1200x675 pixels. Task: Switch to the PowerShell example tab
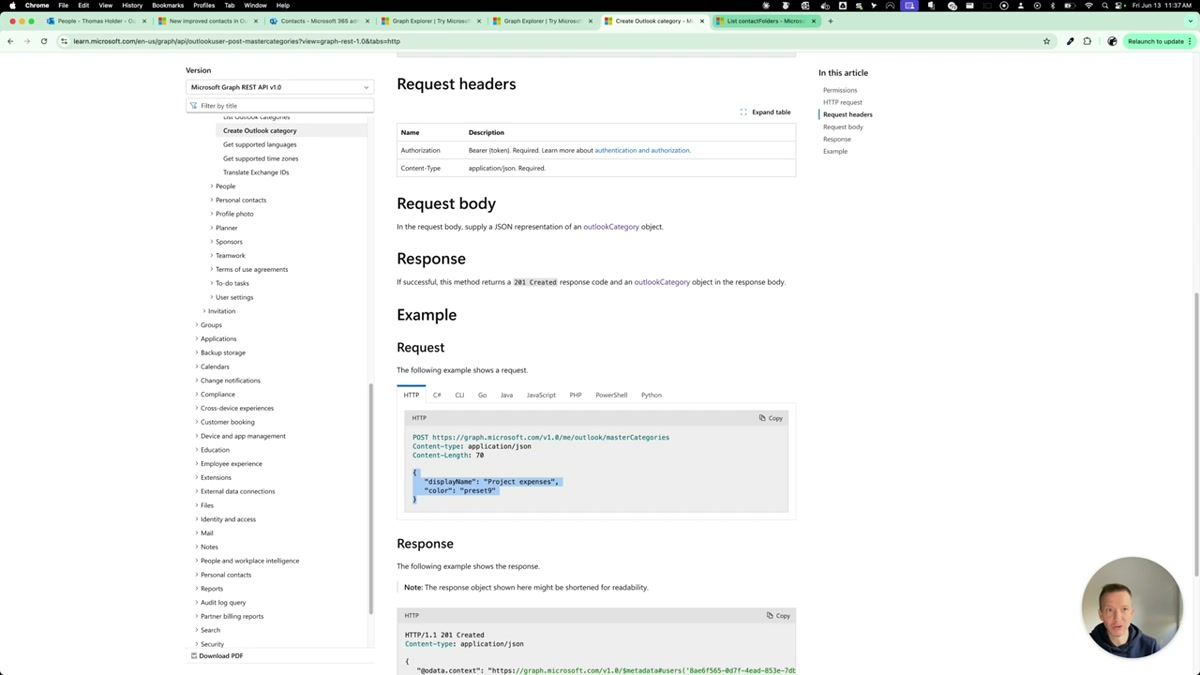[611, 395]
